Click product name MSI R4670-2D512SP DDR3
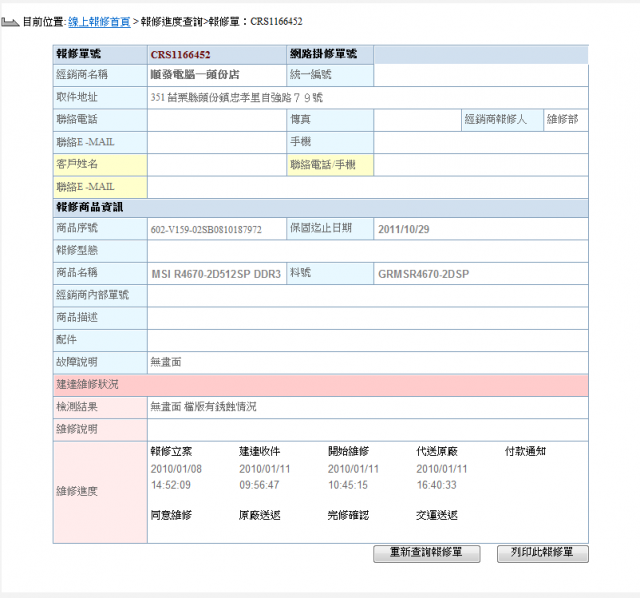The width and height of the screenshot is (640, 598). click(216, 274)
